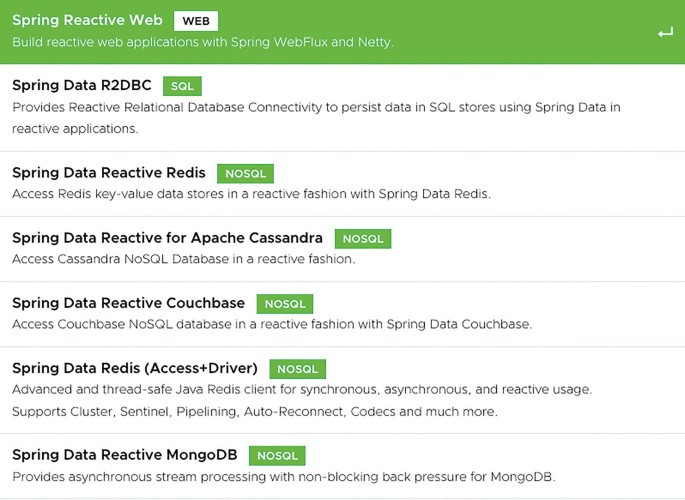This screenshot has height=500, width=685.
Task: Click the SQL tag on Spring Data R2DBC
Action: [182, 86]
